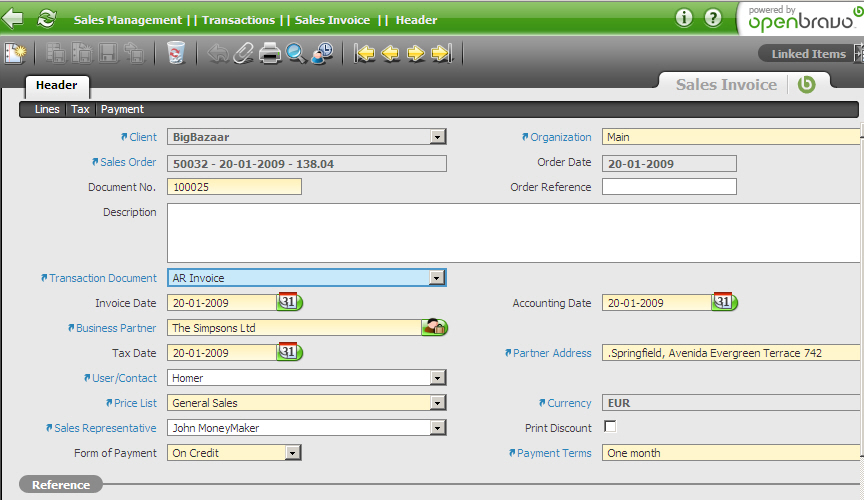This screenshot has width=864, height=500.
Task: Click the Save and new icon
Action: [82, 53]
